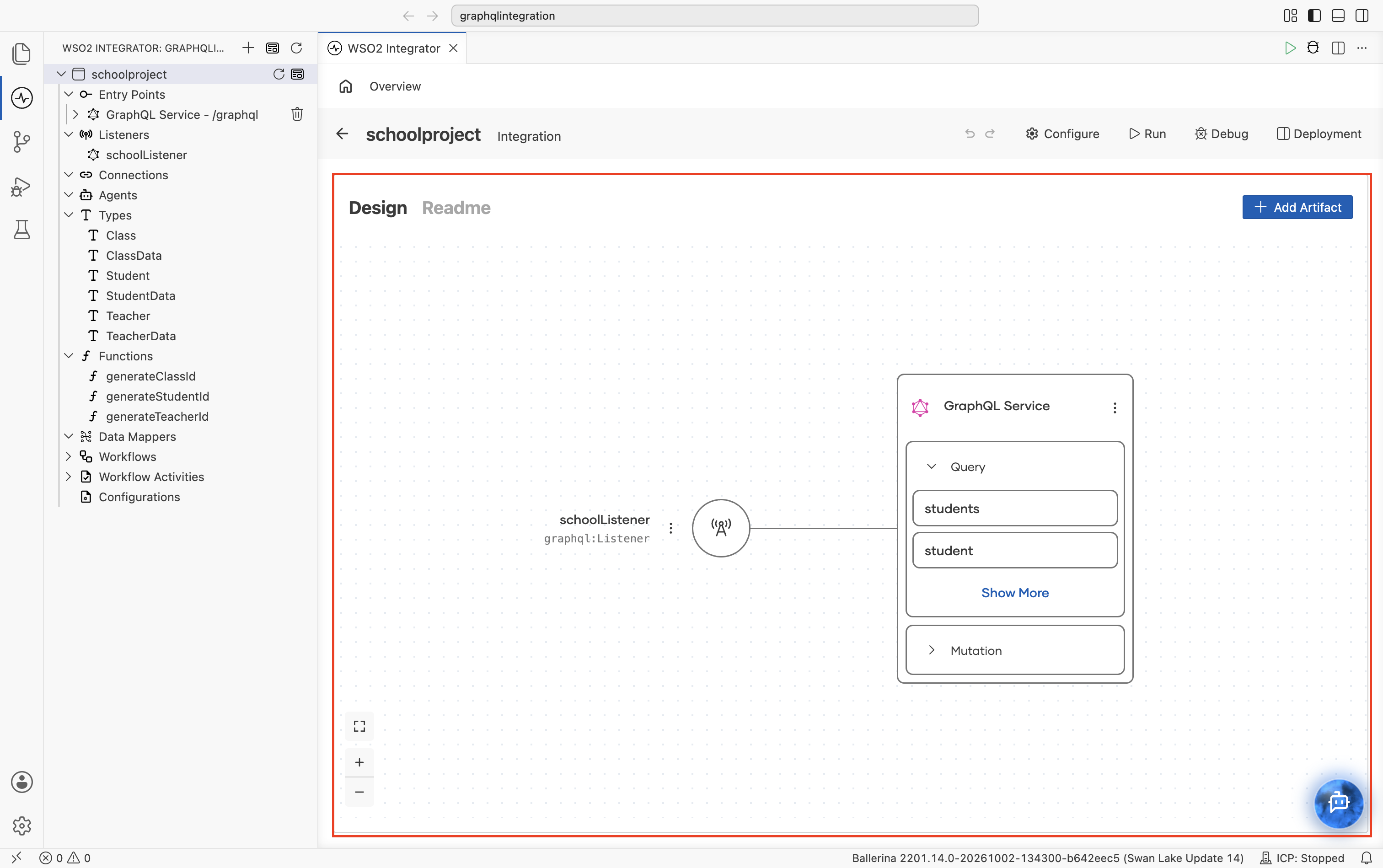Expand the GraphQL Service - /graphql entry
Screen dimensions: 1383x868
(76, 114)
